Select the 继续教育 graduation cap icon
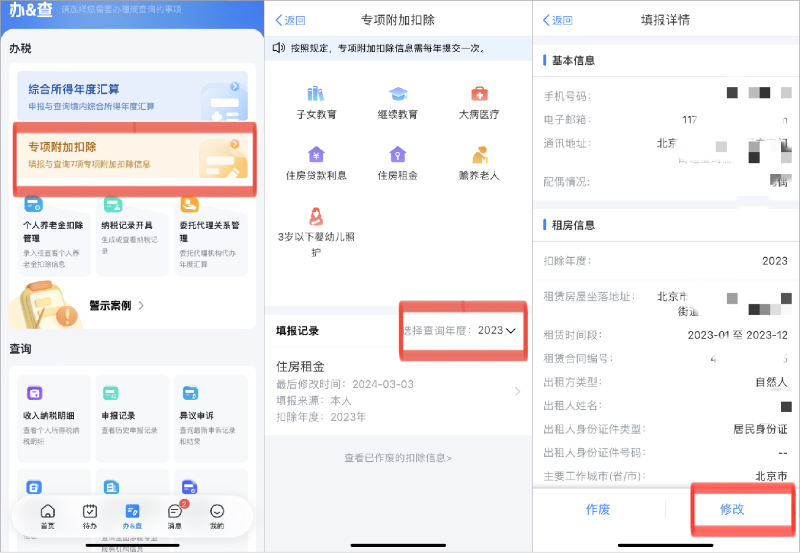Image resolution: width=800 pixels, height=553 pixels. point(398,94)
